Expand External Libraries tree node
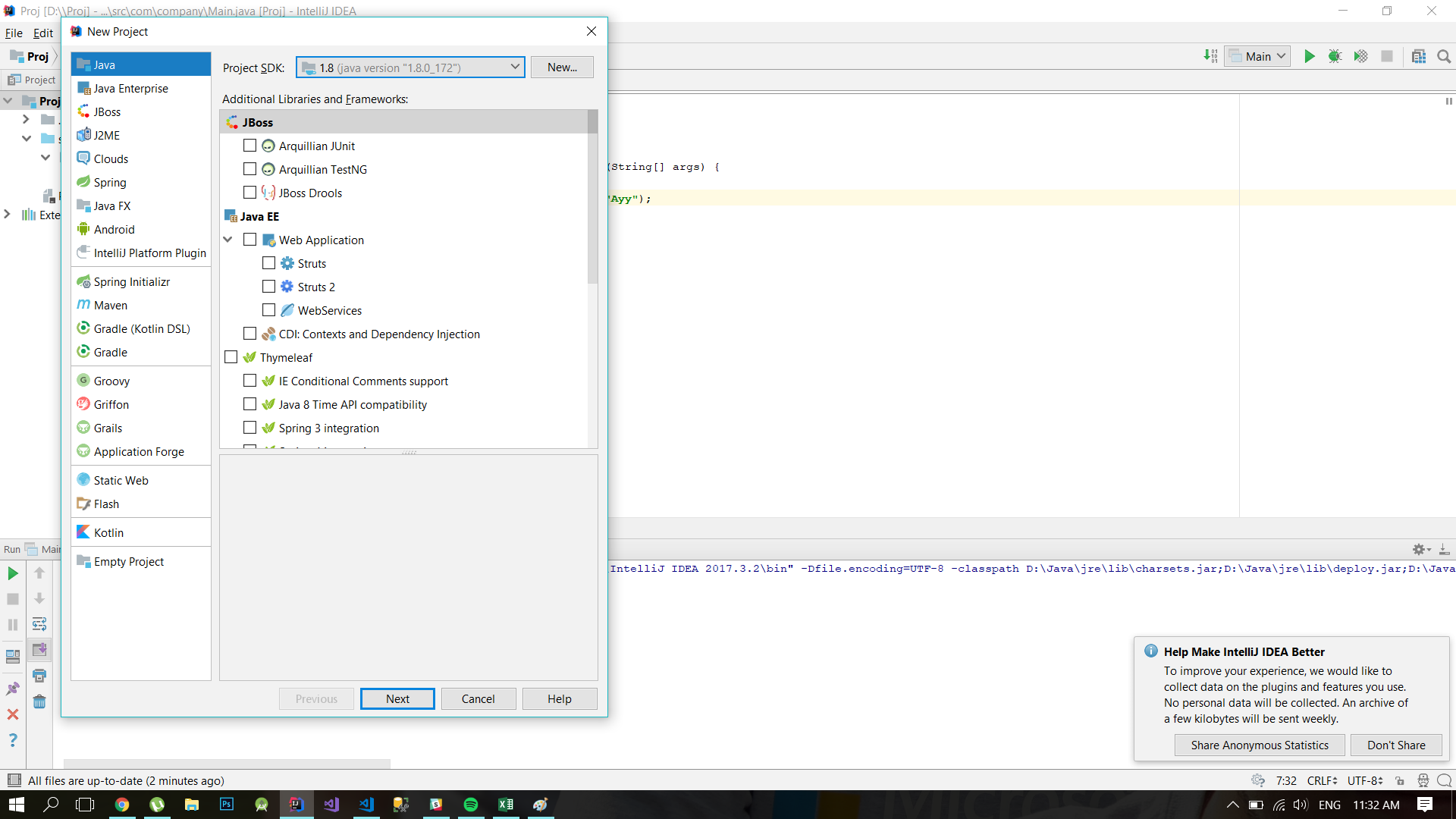The width and height of the screenshot is (1456, 819). coord(8,215)
